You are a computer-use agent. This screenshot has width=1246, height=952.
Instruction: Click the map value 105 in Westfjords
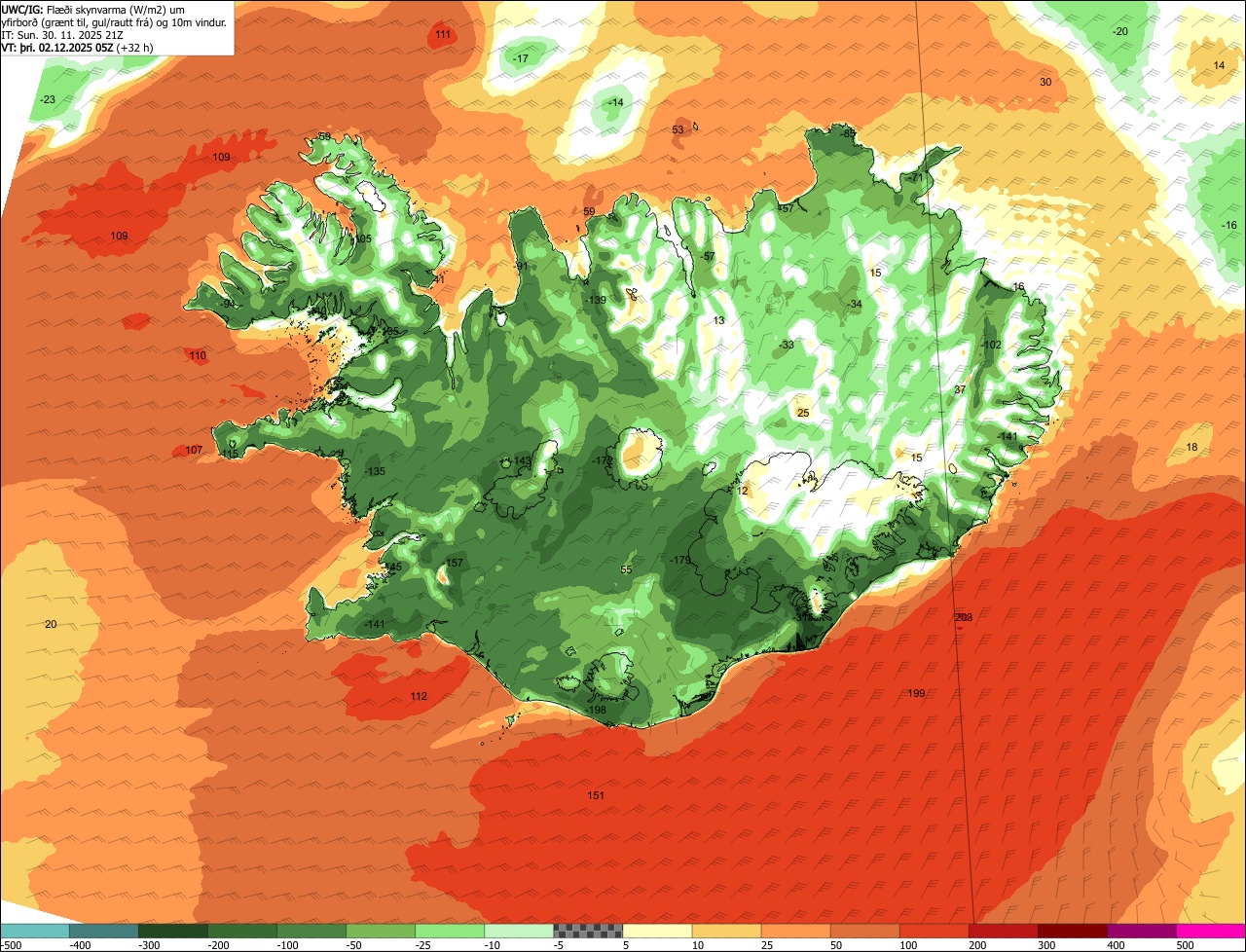coord(363,238)
